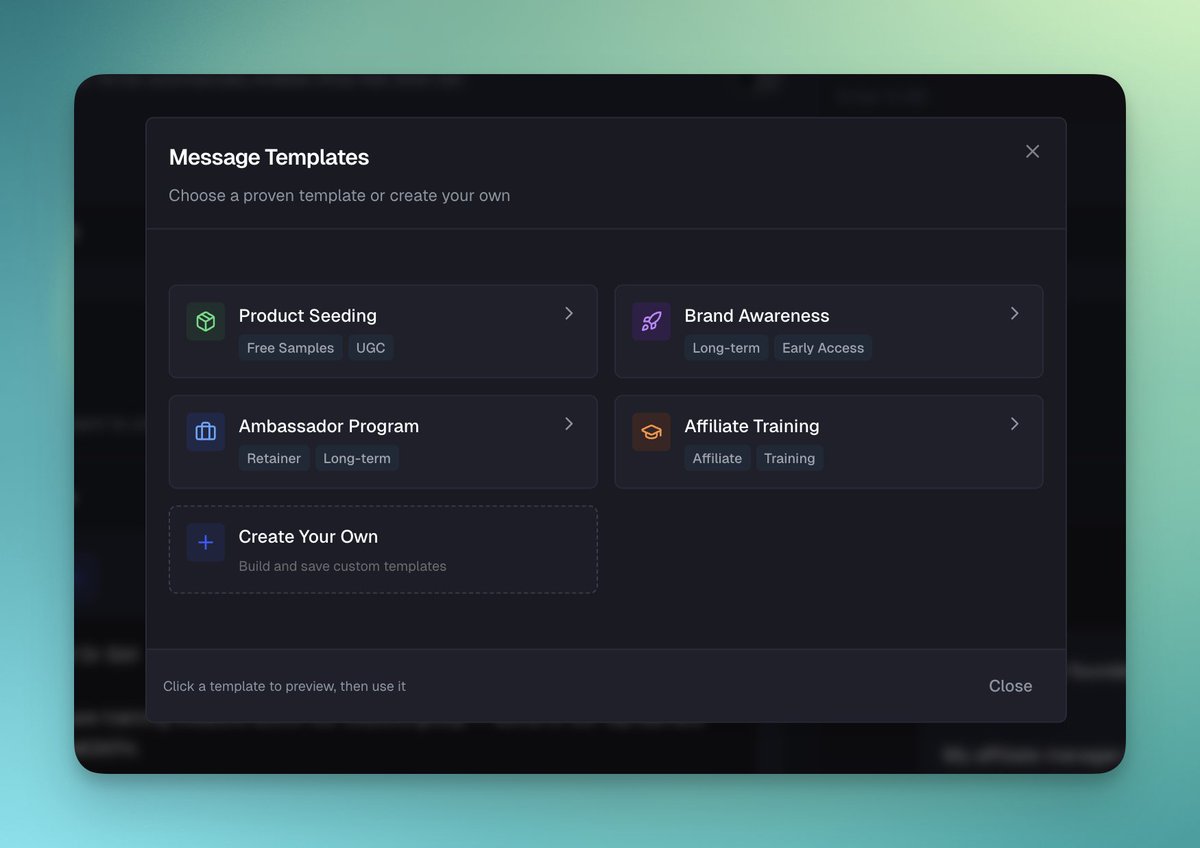Screen dimensions: 1200x848
Task: Click the Long-term tag under Brand Awareness
Action: (726, 348)
